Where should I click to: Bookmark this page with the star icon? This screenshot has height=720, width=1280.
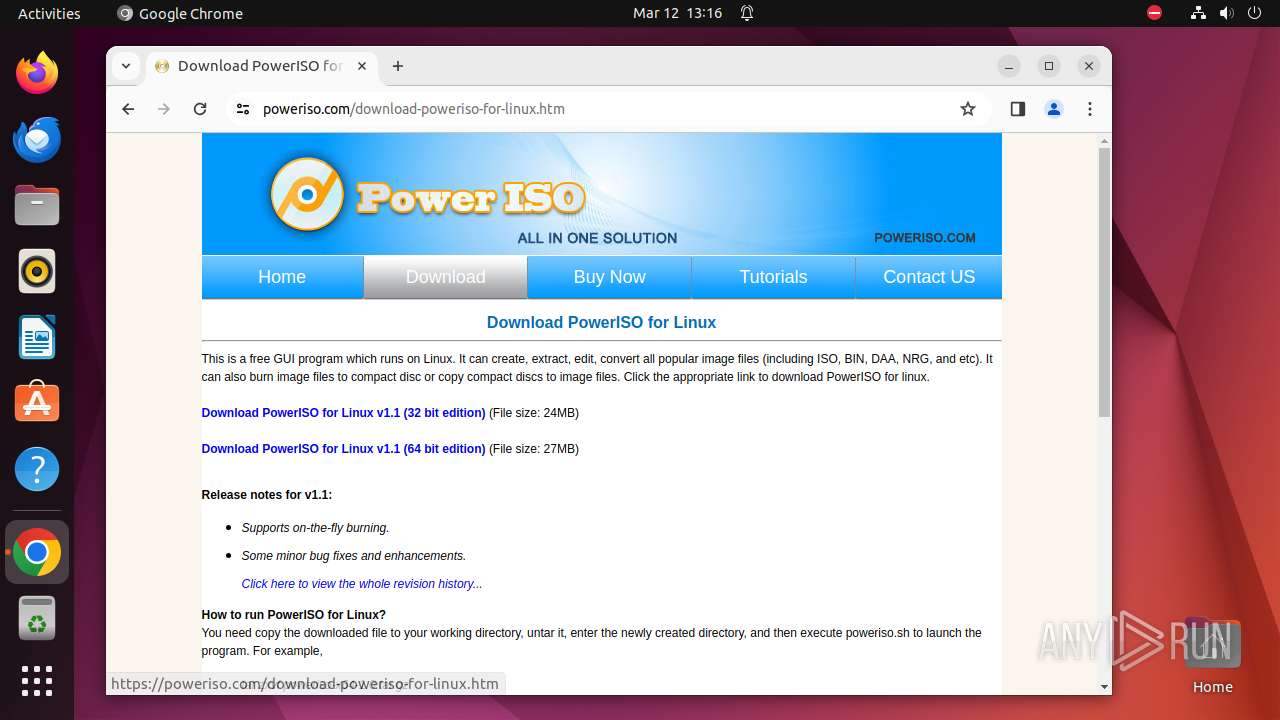(967, 109)
